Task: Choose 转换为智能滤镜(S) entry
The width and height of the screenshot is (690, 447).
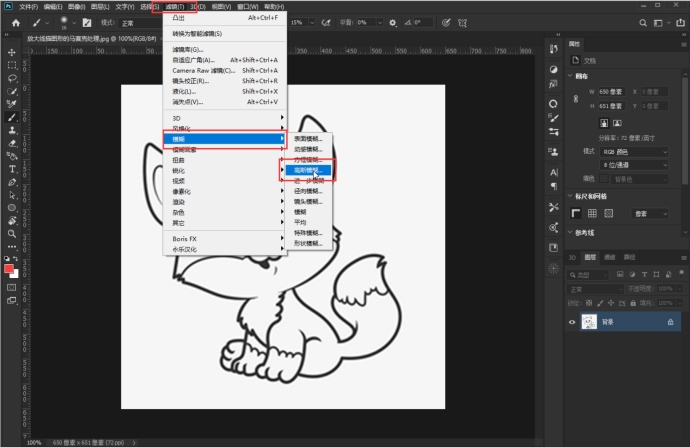Action: [225, 33]
